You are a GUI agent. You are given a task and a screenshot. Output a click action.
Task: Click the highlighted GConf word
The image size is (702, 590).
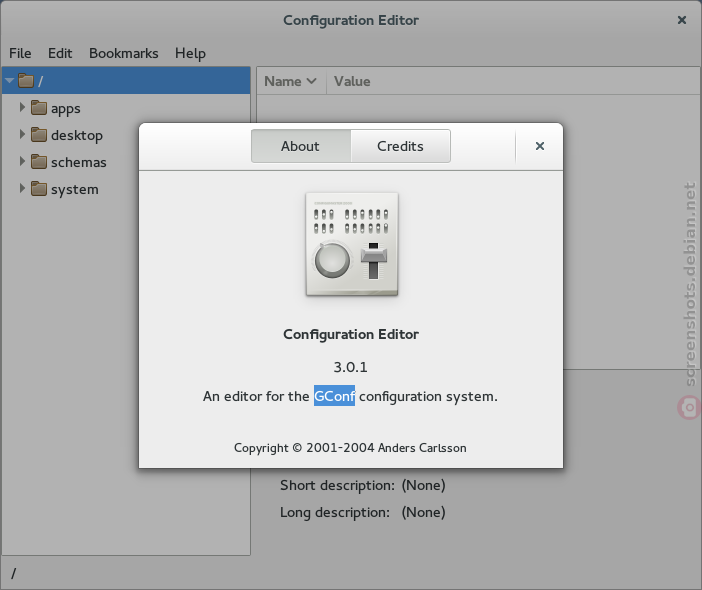pos(334,396)
